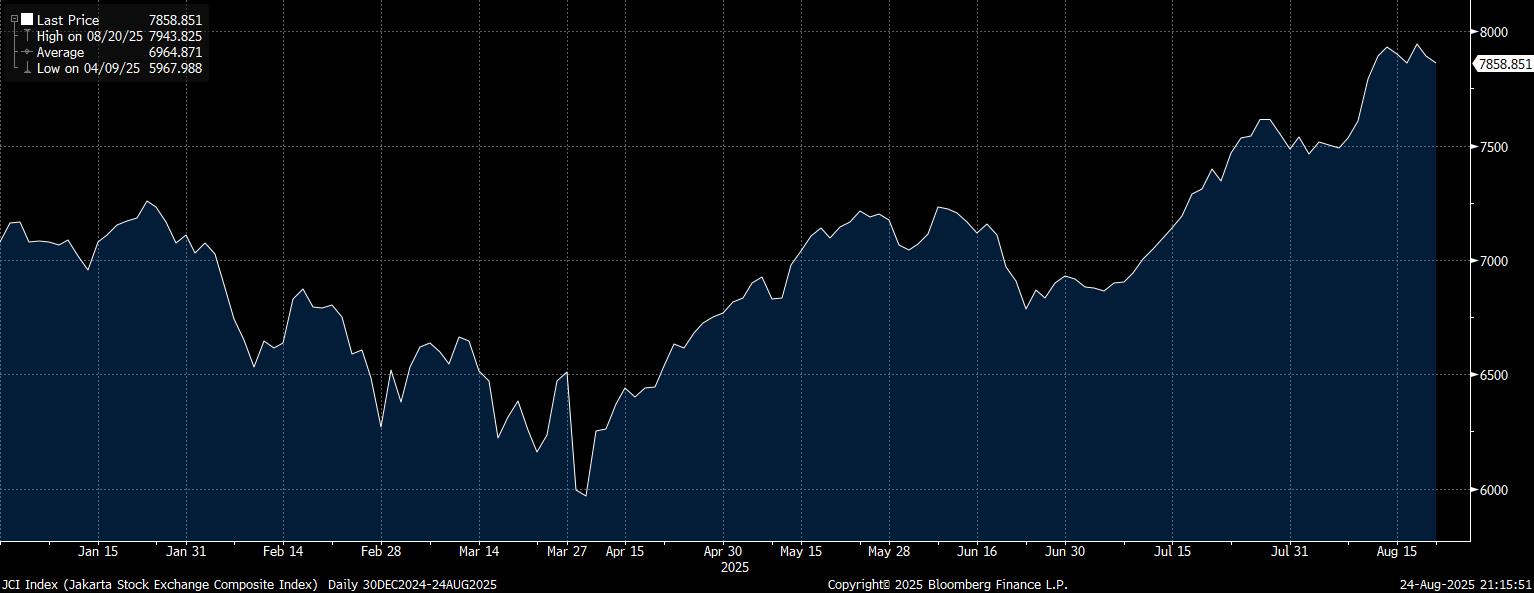Screen dimensions: 1534x593
Task: Click the Mar 27 date axis label
Action: 567,551
